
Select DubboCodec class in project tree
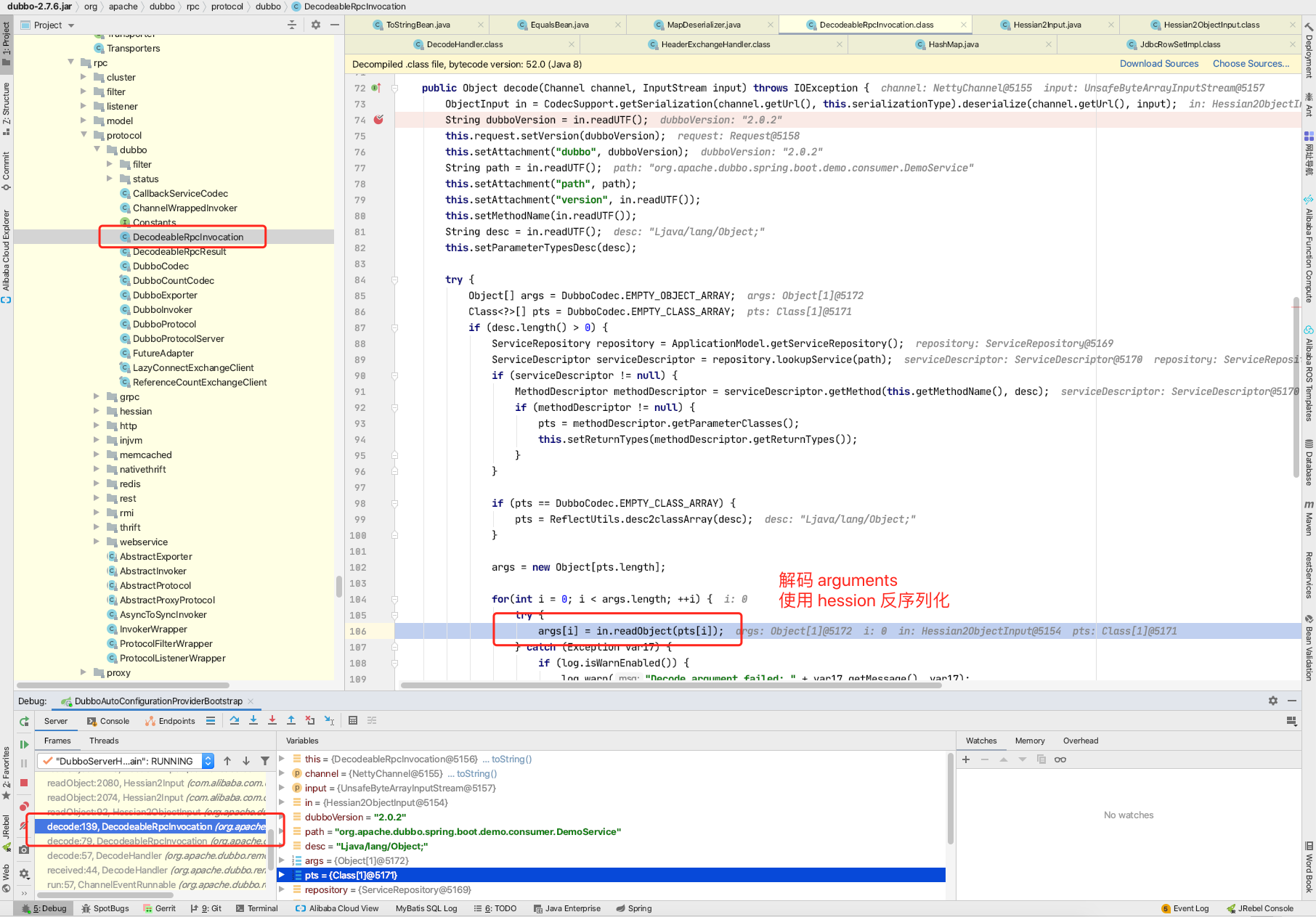(161, 266)
